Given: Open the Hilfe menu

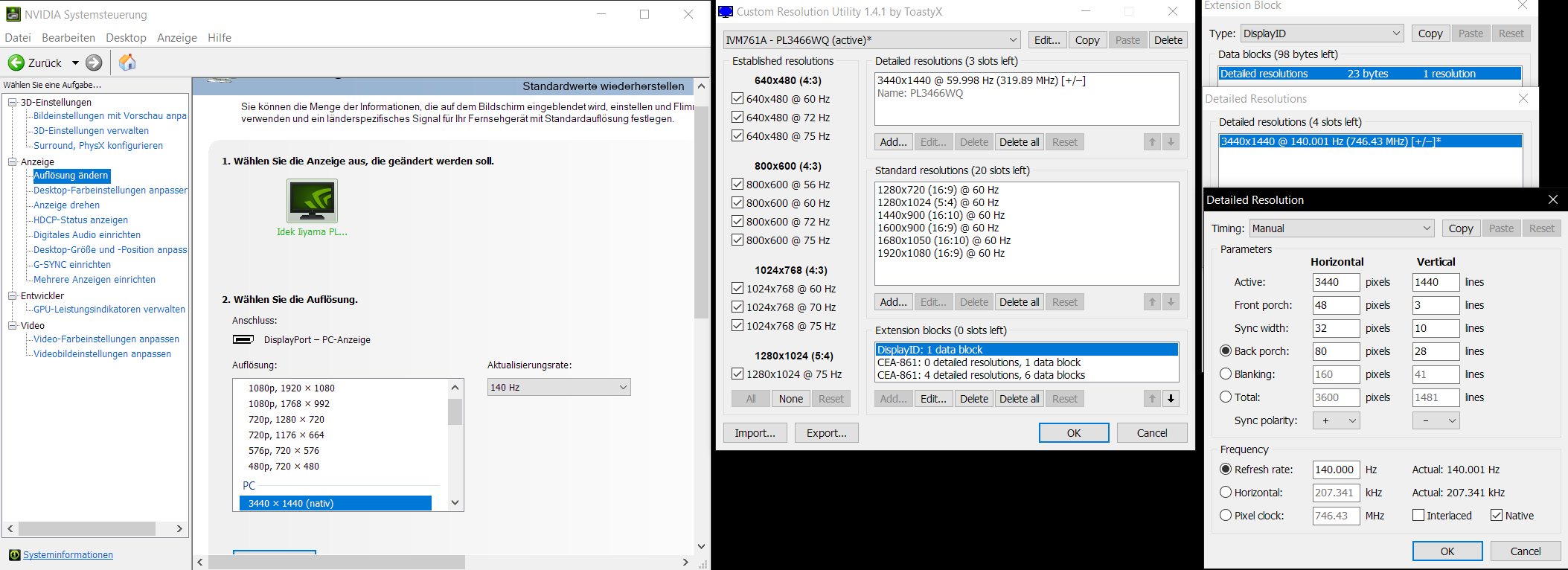Looking at the screenshot, I should pos(220,38).
